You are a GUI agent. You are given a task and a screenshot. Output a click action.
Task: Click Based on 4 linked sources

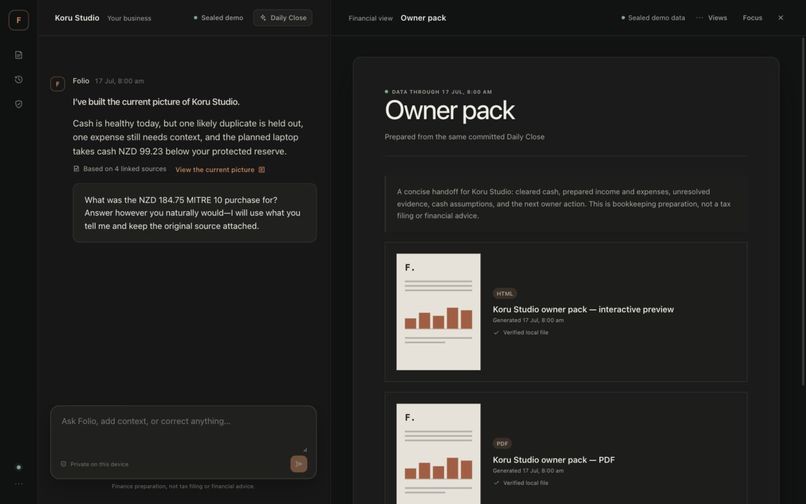coord(120,169)
